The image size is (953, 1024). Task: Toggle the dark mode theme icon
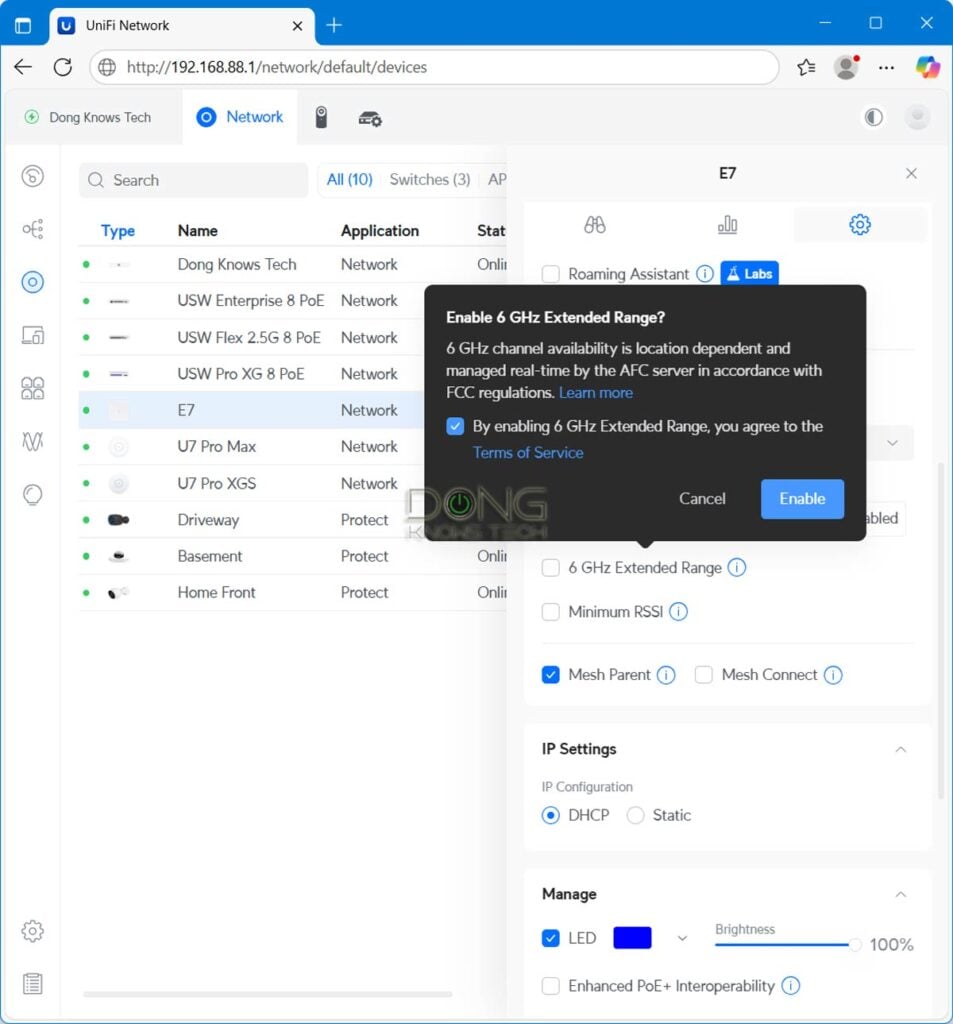(873, 118)
